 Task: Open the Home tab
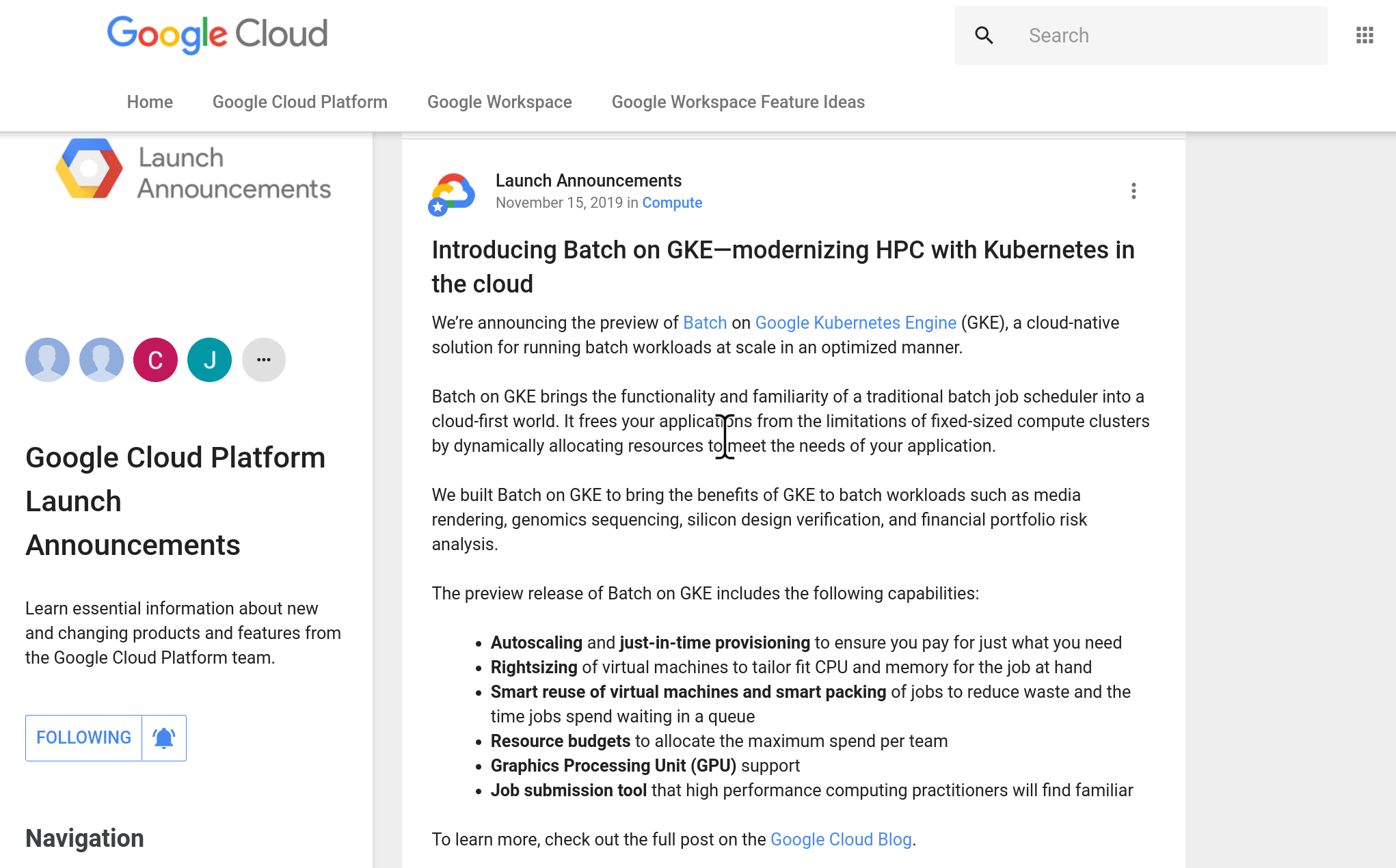(x=150, y=103)
